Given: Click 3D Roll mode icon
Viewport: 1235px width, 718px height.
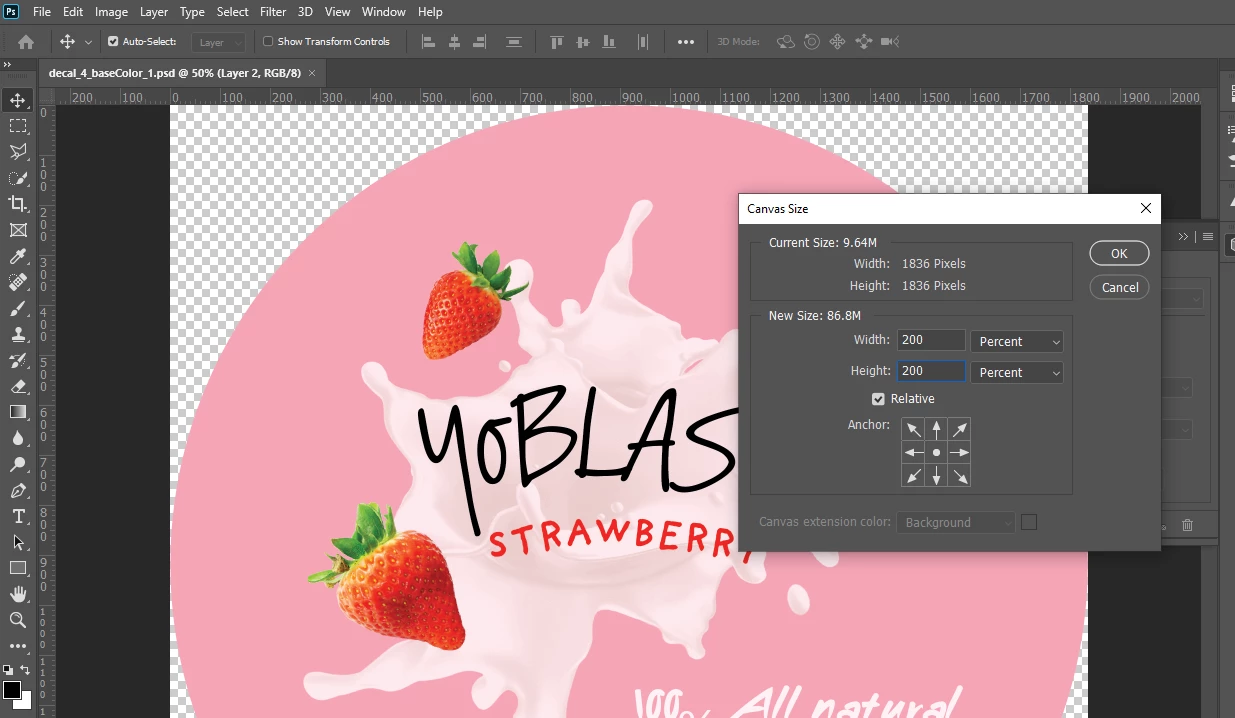Looking at the screenshot, I should pos(812,42).
